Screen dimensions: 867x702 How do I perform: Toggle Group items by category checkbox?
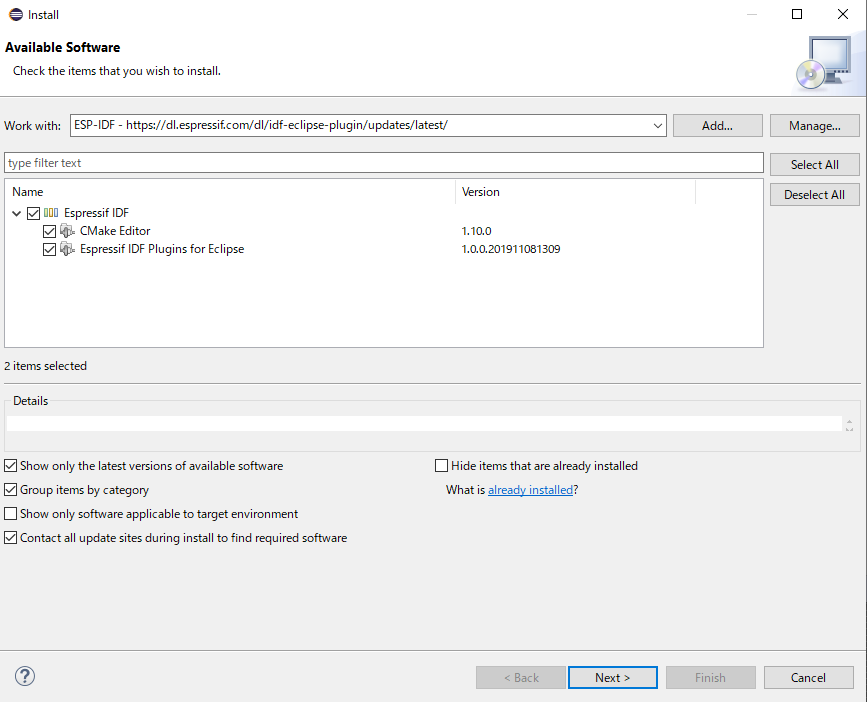pos(11,490)
